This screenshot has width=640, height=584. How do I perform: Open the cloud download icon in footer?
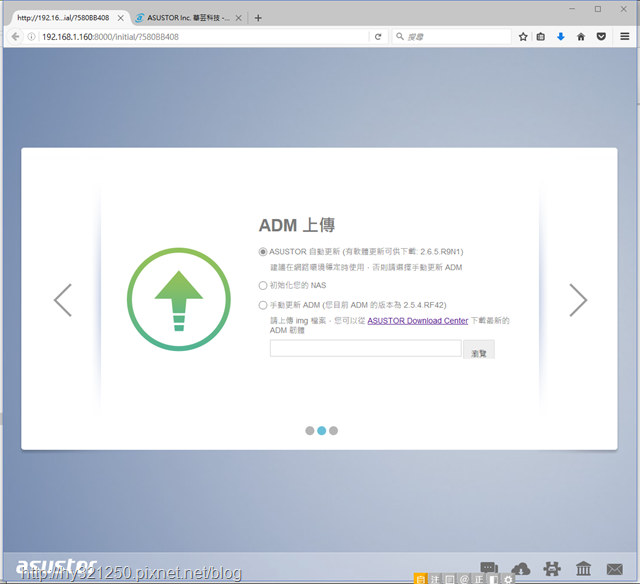coord(520,568)
